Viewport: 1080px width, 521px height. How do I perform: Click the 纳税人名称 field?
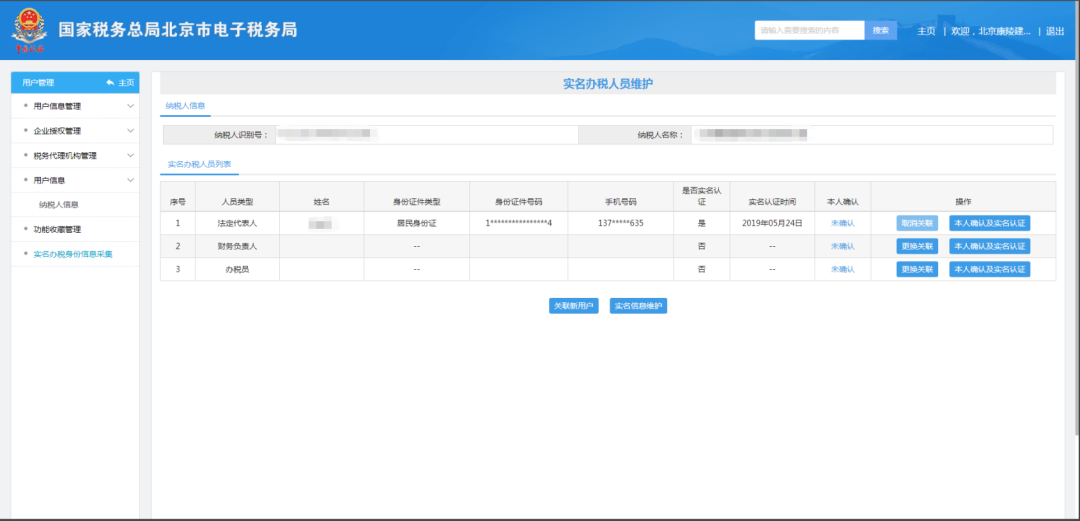871,135
